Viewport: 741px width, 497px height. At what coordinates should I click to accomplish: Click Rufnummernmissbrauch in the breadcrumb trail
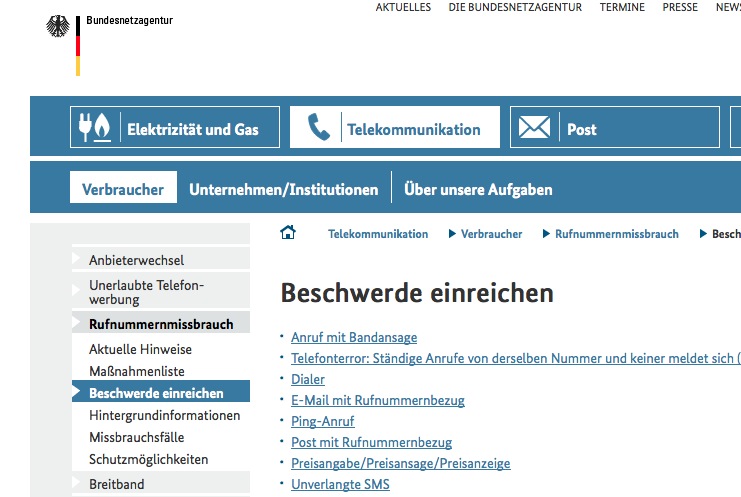point(616,234)
